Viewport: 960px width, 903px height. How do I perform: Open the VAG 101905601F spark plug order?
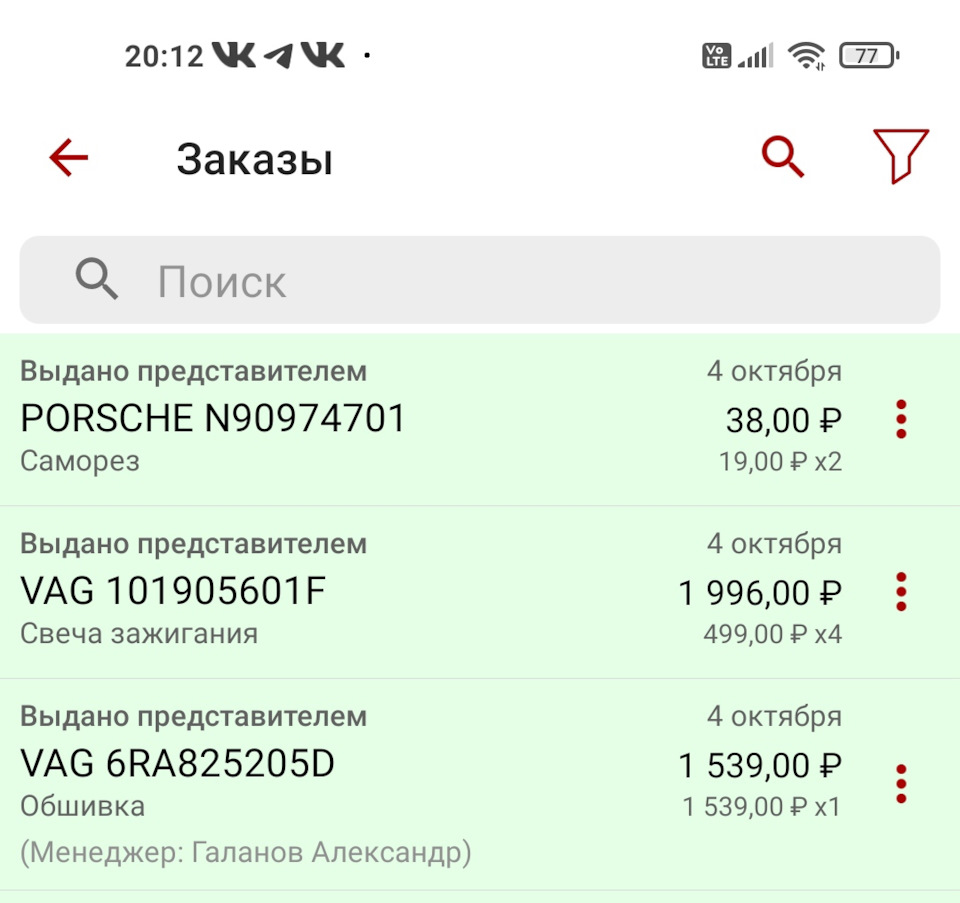(173, 592)
